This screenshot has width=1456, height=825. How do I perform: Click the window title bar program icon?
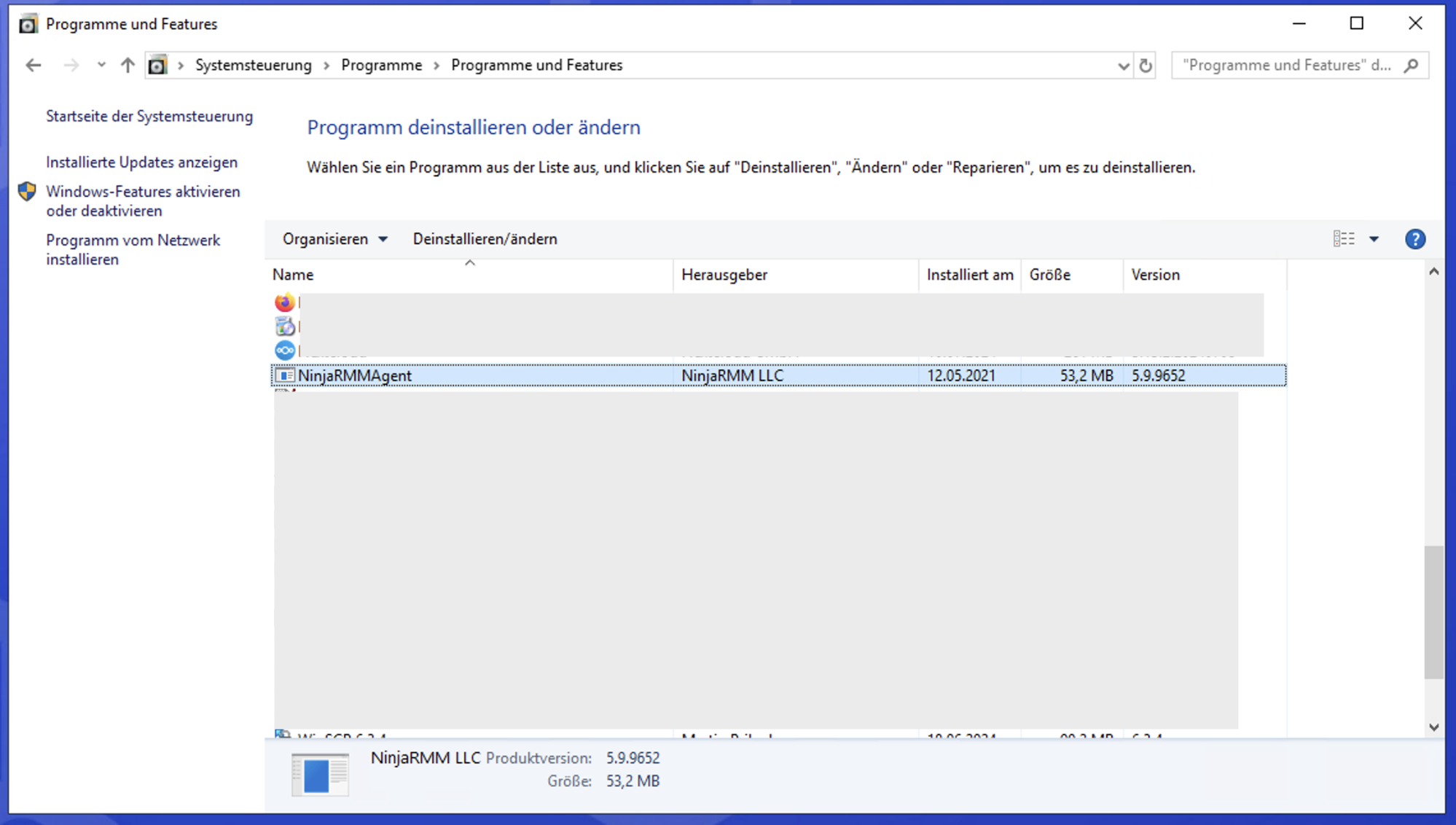[x=28, y=24]
